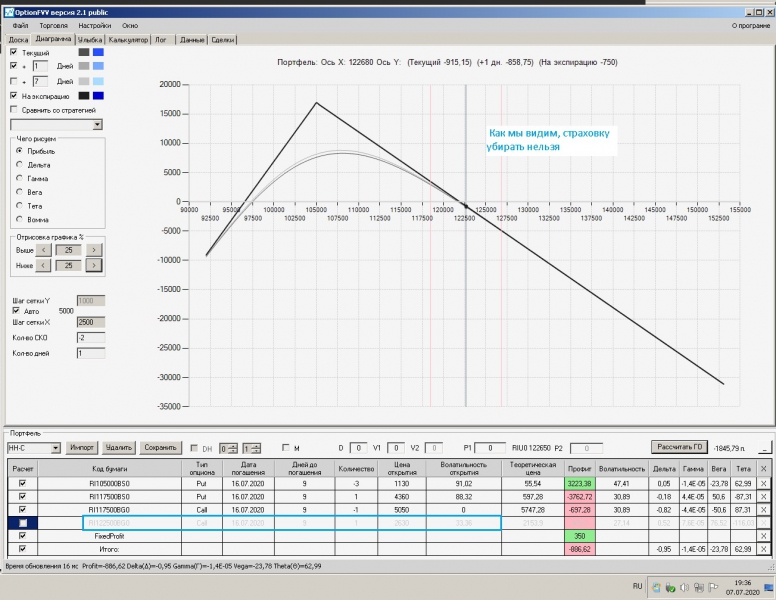The height and width of the screenshot is (600, 776).
Task: Remove the RI117500BS0 Put position row
Action: 764,497
